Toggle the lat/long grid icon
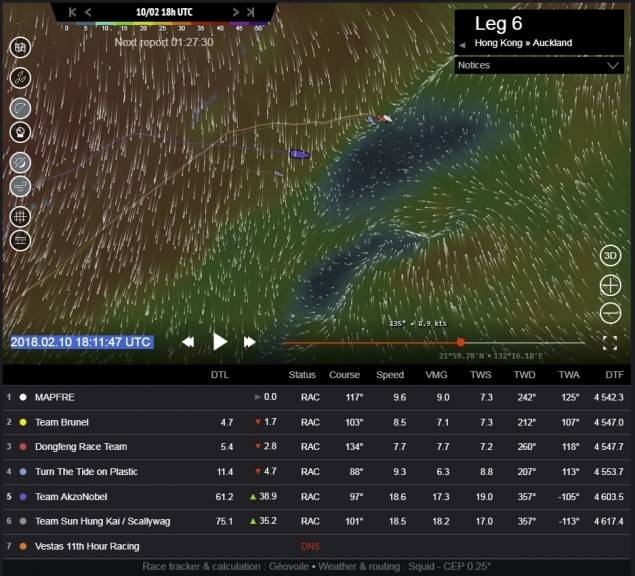Viewport: 635px width, 576px height. [x=20, y=217]
